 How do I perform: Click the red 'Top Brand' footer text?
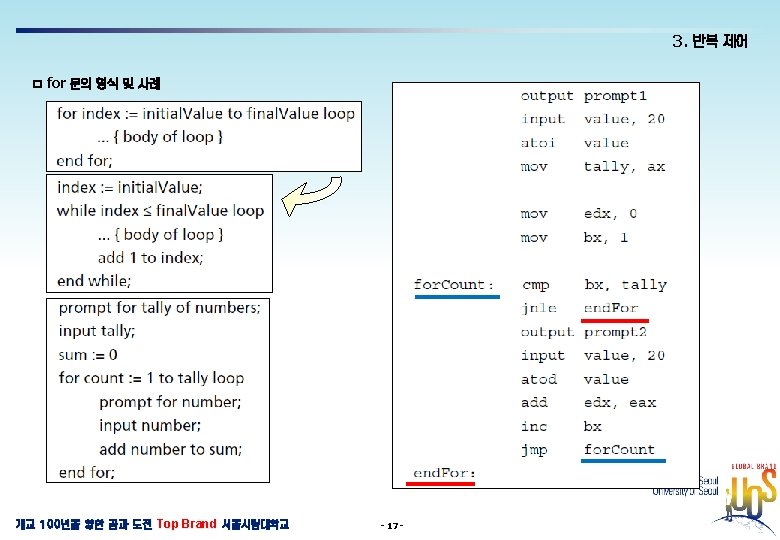pos(187,524)
